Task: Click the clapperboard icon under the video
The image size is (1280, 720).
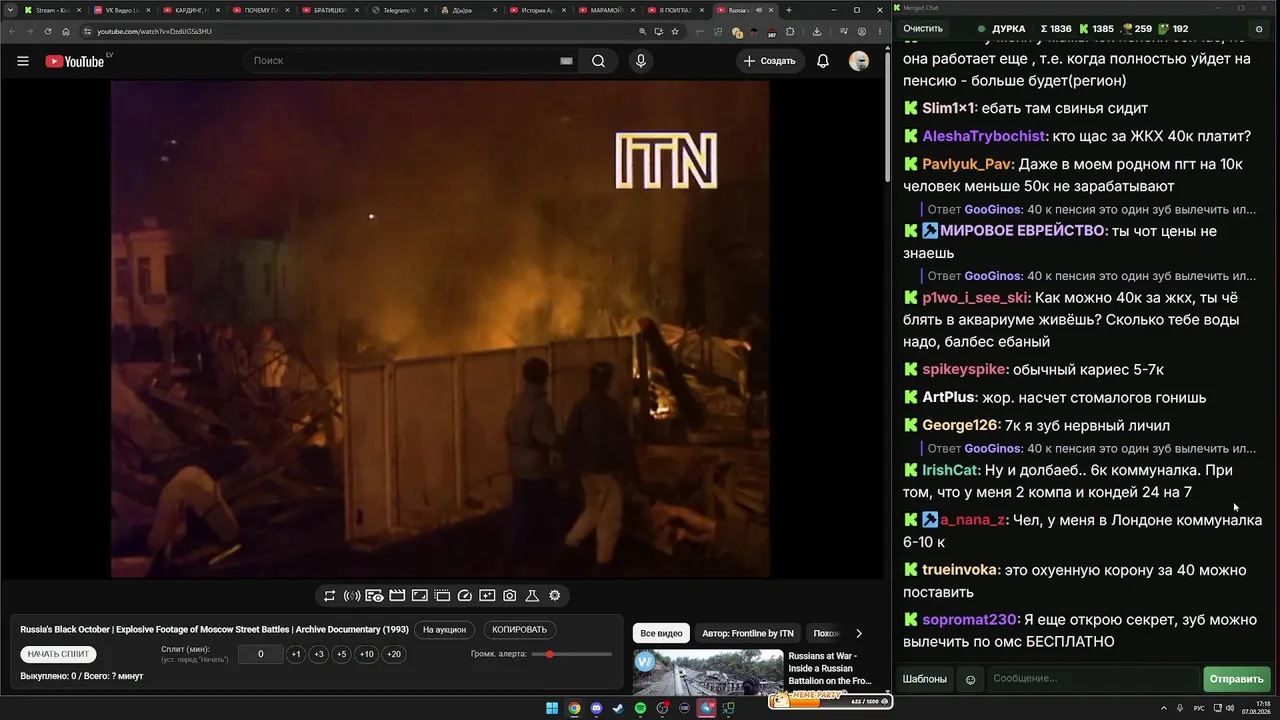Action: (397, 596)
